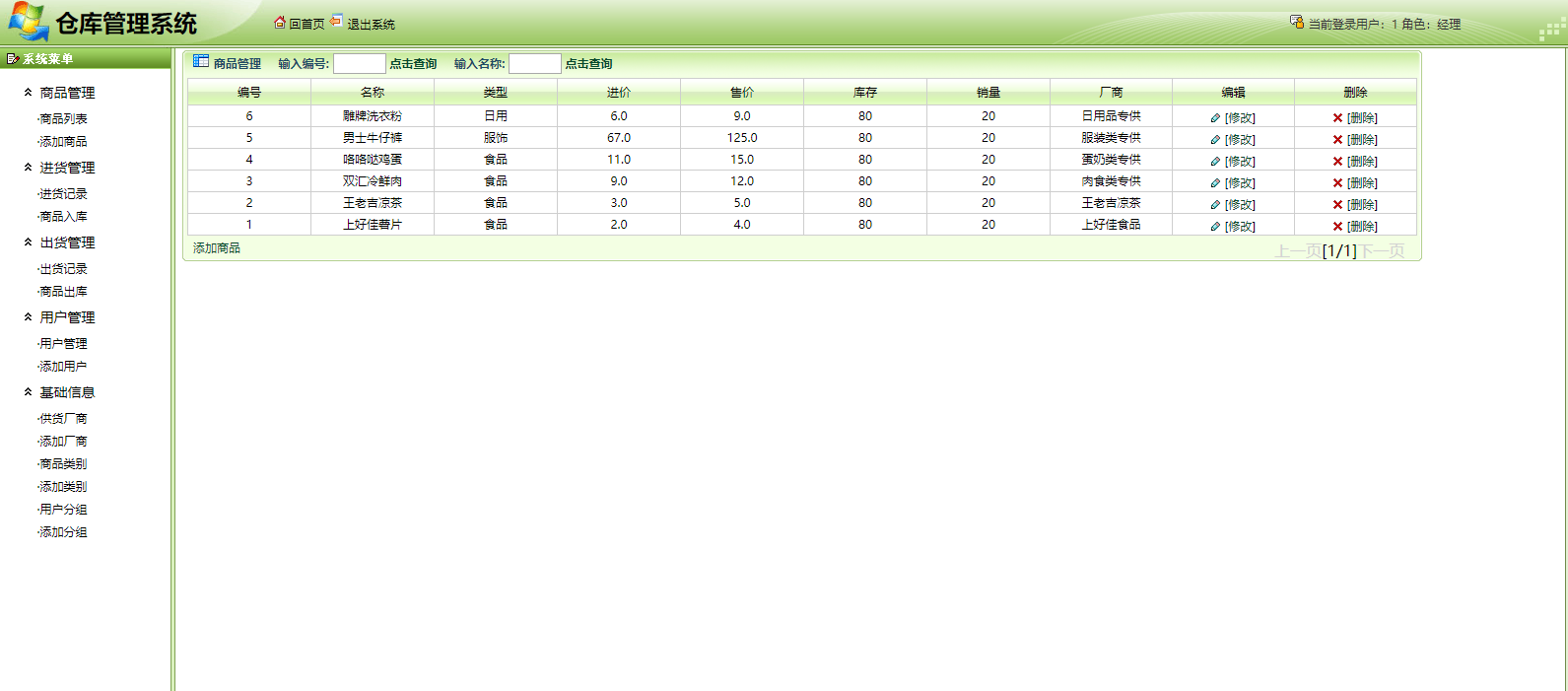Viewport: 1568px width, 691px height.
Task: Open 添加用户 in the sidebar
Action: pos(63,366)
